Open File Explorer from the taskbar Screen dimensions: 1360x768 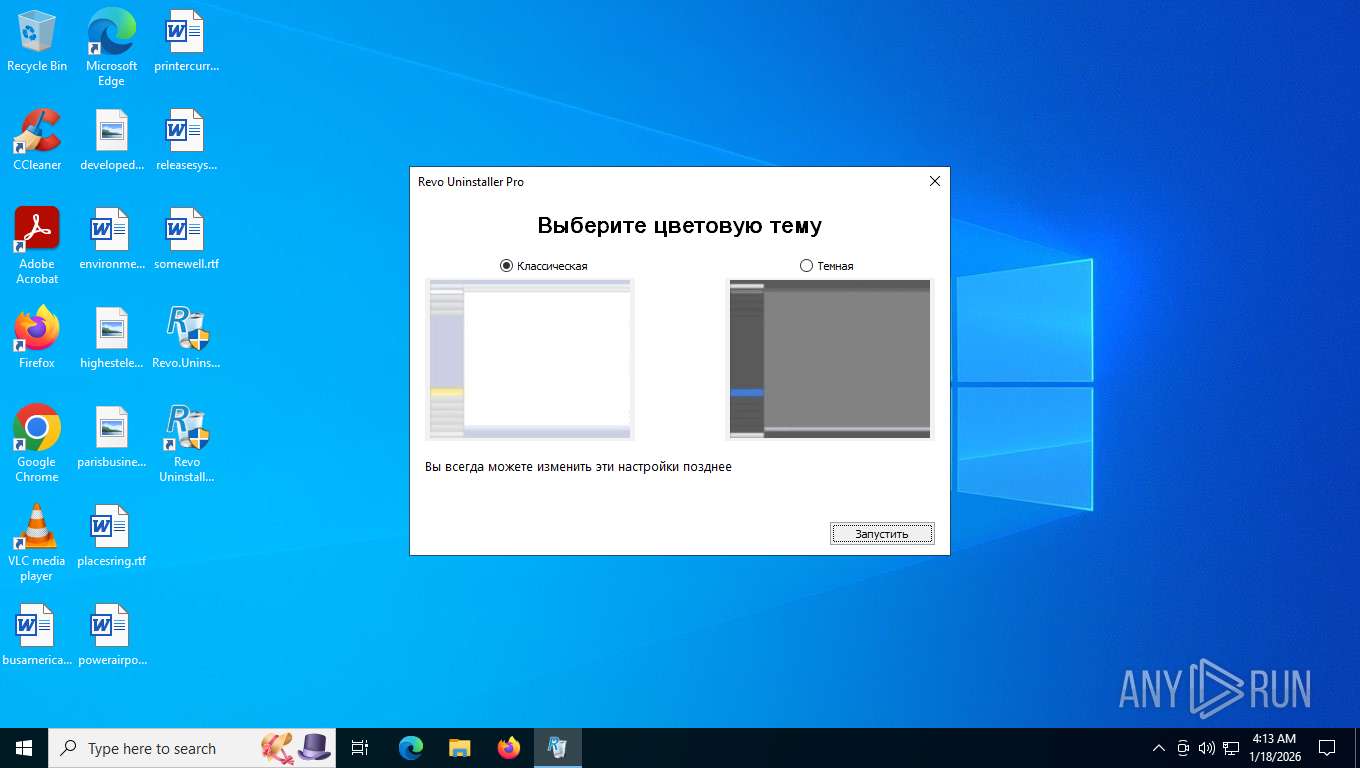[459, 748]
